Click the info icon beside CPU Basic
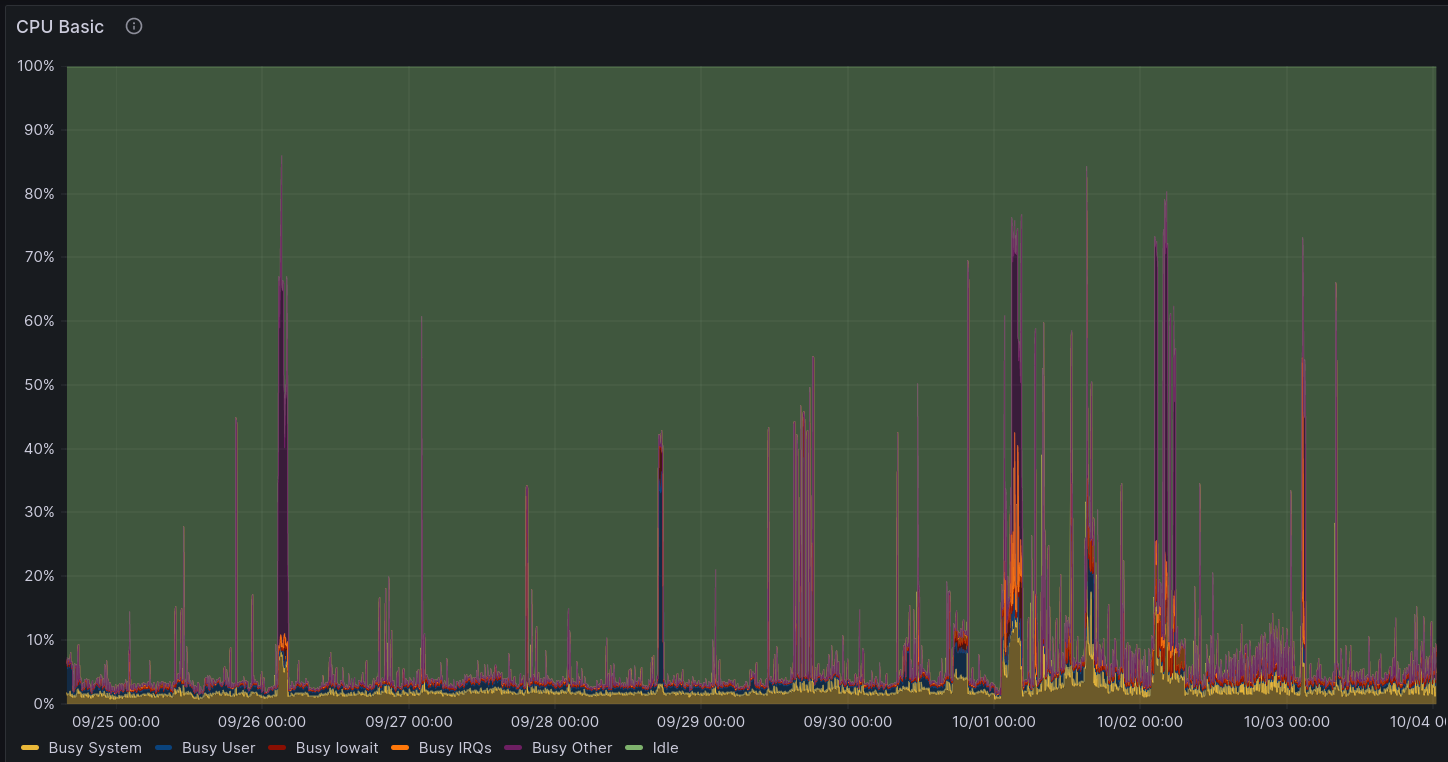 coord(134,26)
